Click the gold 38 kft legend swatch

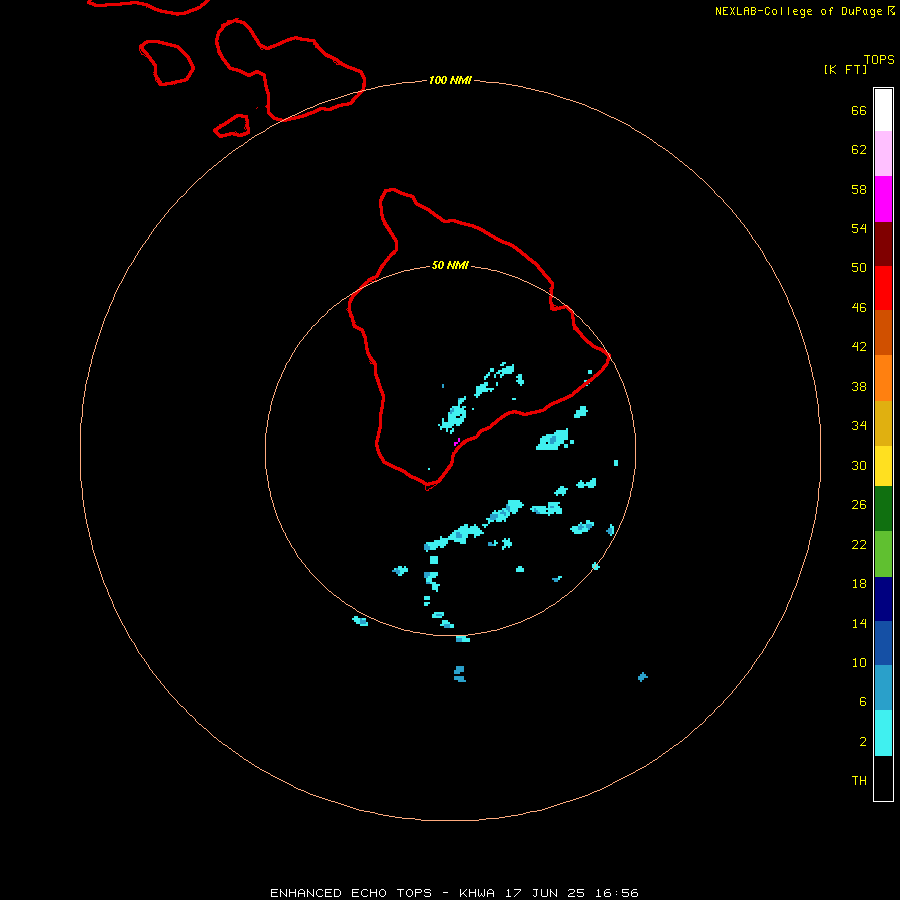pyautogui.click(x=883, y=423)
